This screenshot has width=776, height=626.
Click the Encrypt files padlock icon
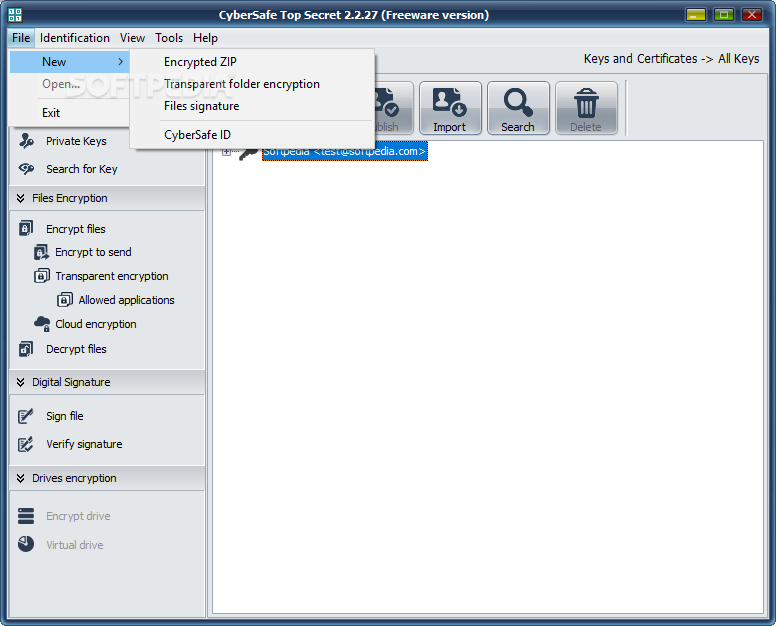[26, 229]
